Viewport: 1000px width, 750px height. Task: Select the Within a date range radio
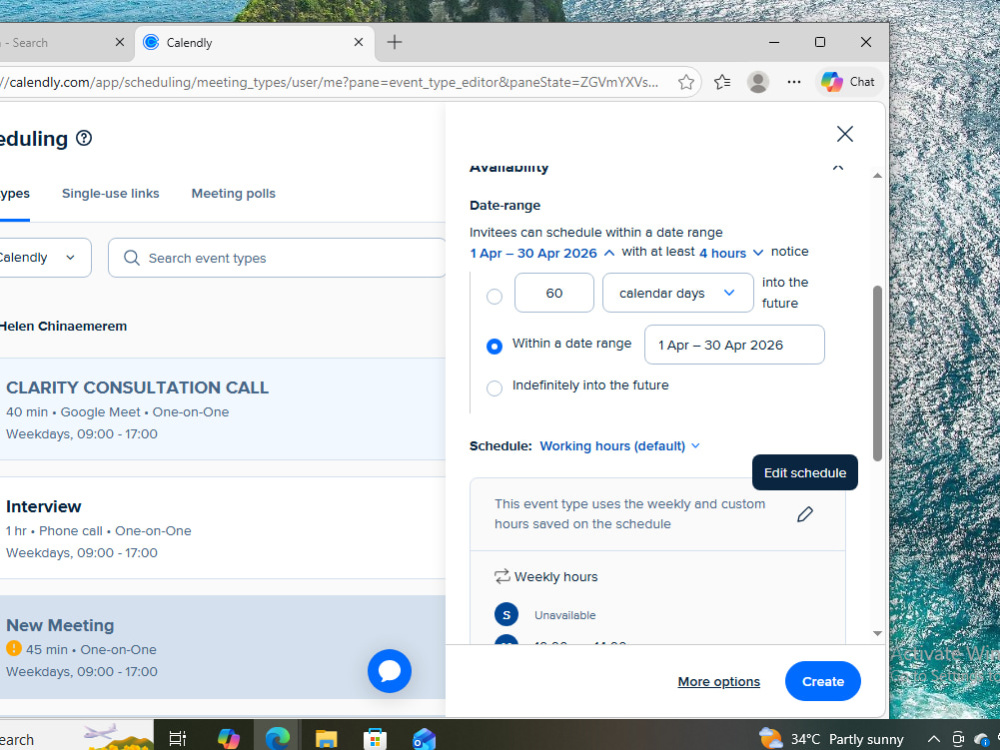click(x=494, y=346)
